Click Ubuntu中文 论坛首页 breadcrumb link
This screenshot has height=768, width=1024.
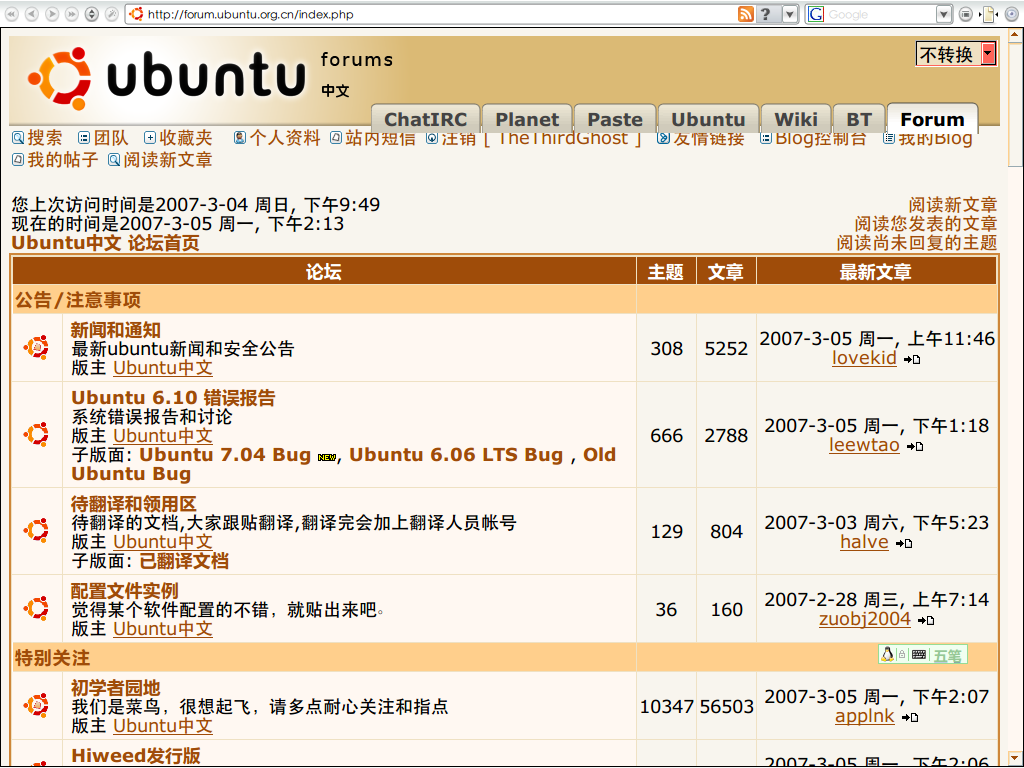coord(105,243)
